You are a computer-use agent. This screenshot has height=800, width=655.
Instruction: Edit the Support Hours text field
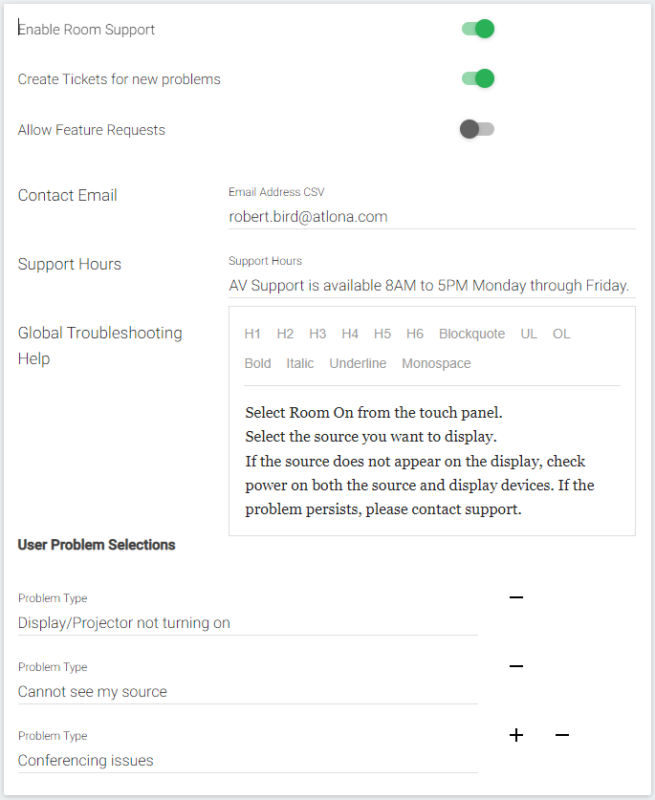432,286
